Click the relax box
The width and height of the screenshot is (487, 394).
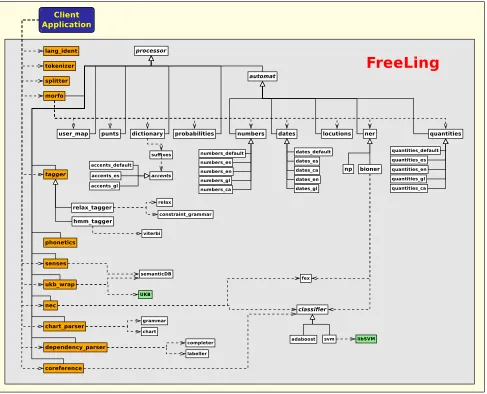165,202
